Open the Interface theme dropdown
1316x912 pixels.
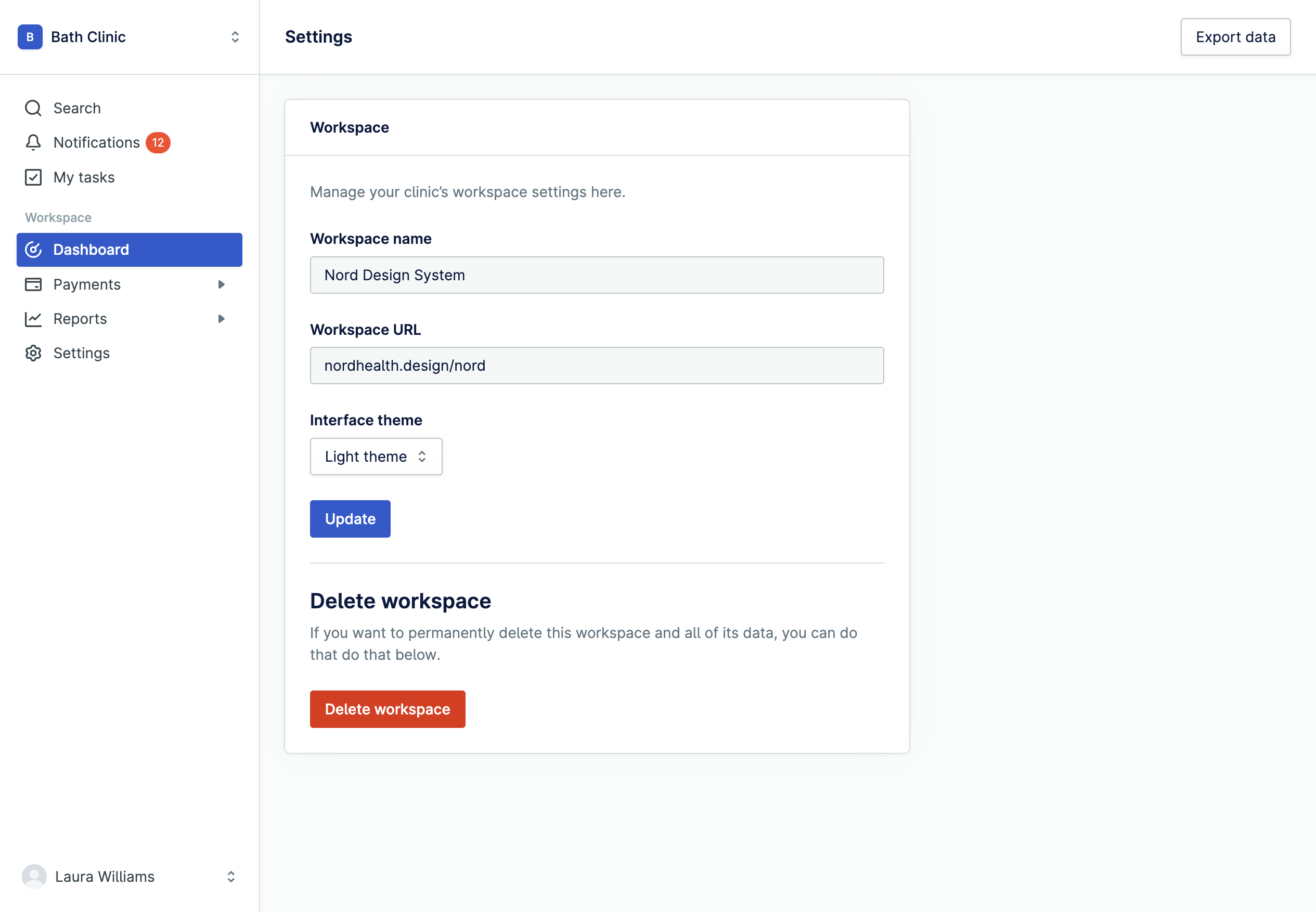[x=376, y=457]
